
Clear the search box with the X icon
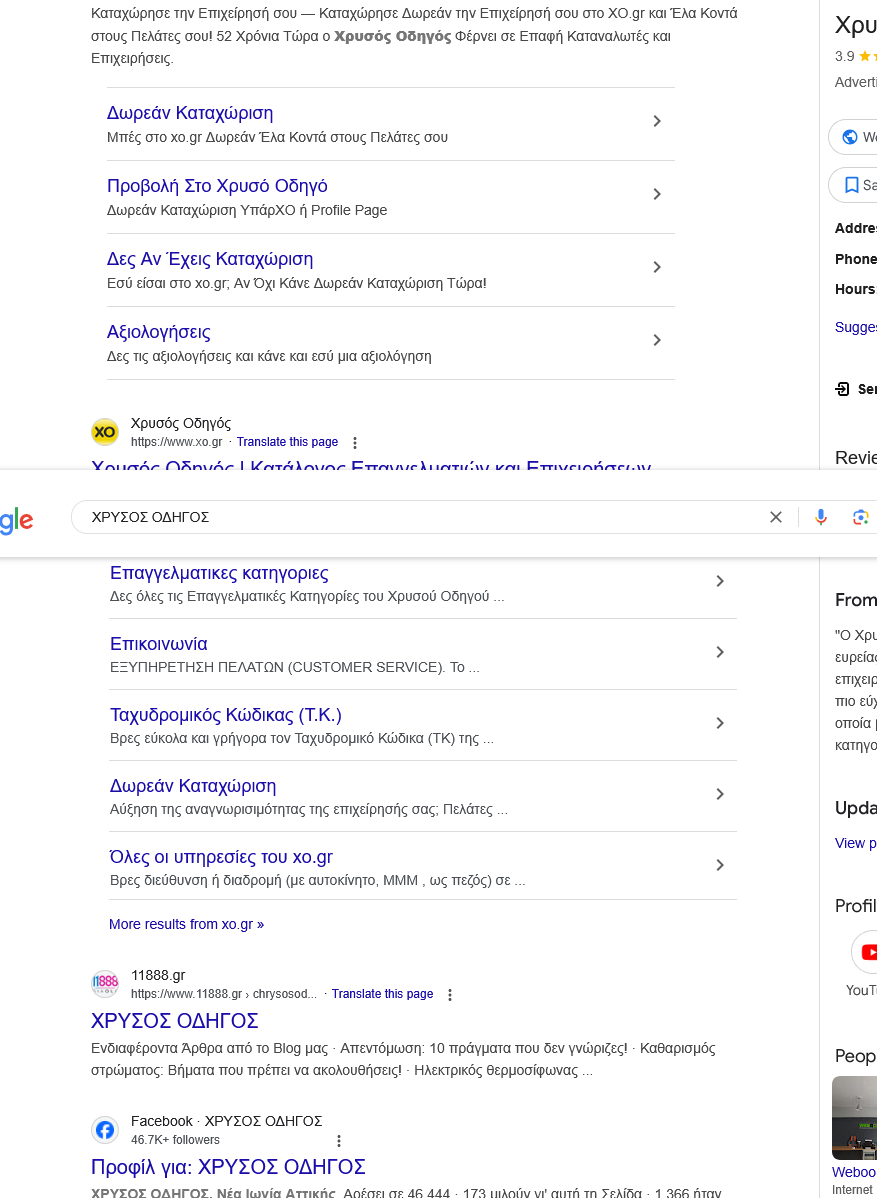(775, 517)
